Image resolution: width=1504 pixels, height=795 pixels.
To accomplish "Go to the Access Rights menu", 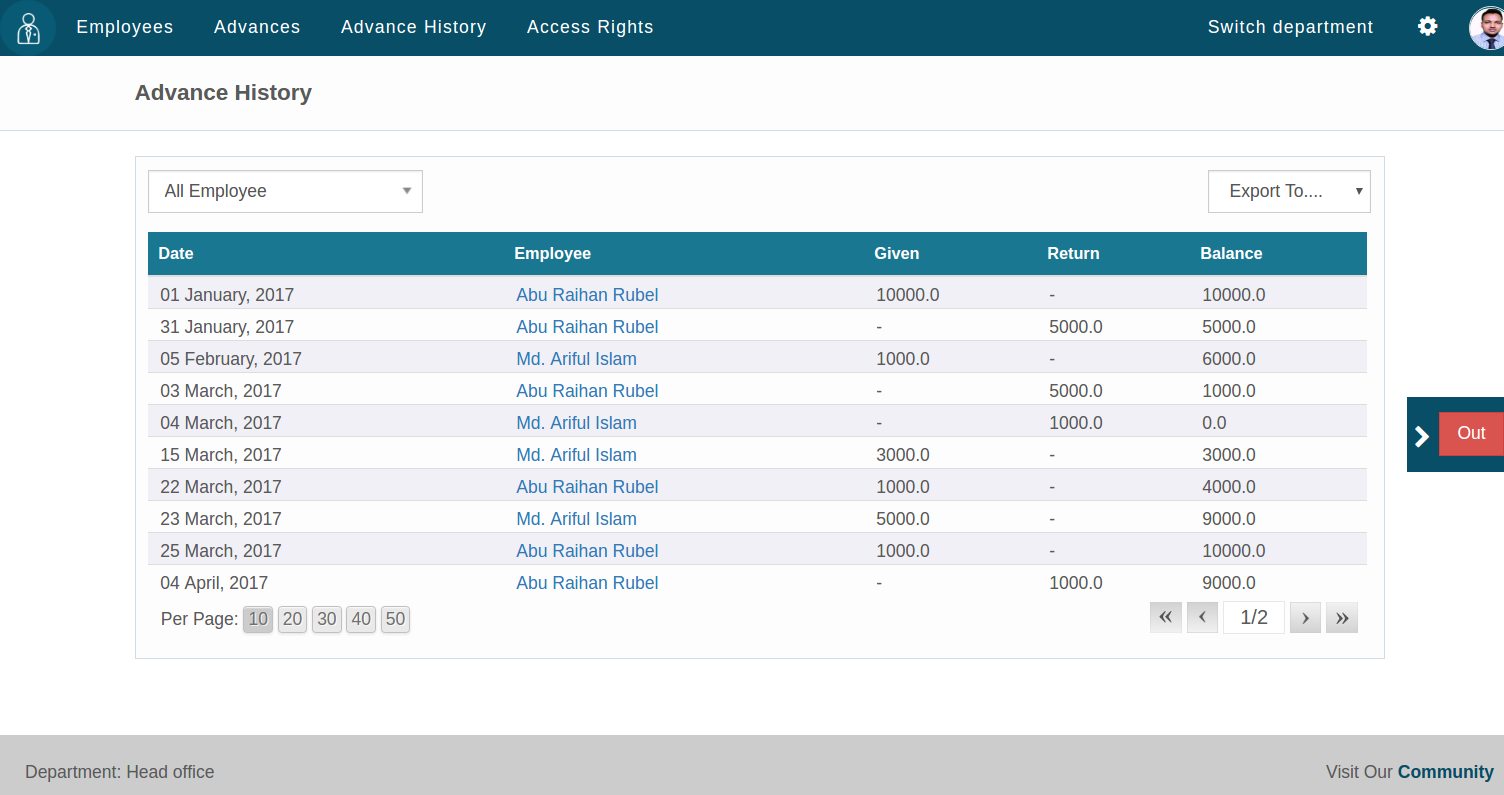I will click(x=590, y=27).
